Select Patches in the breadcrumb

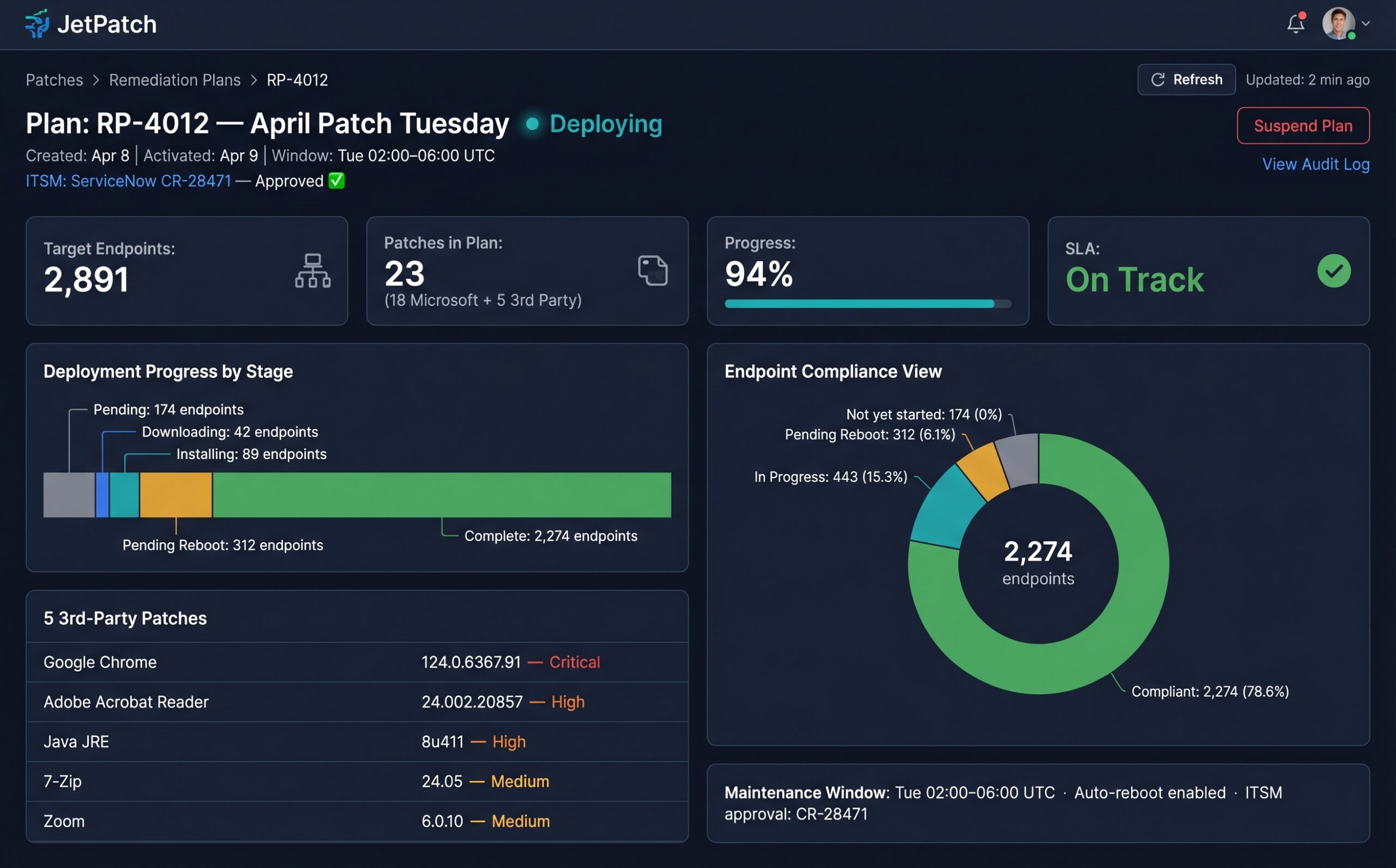(54, 80)
